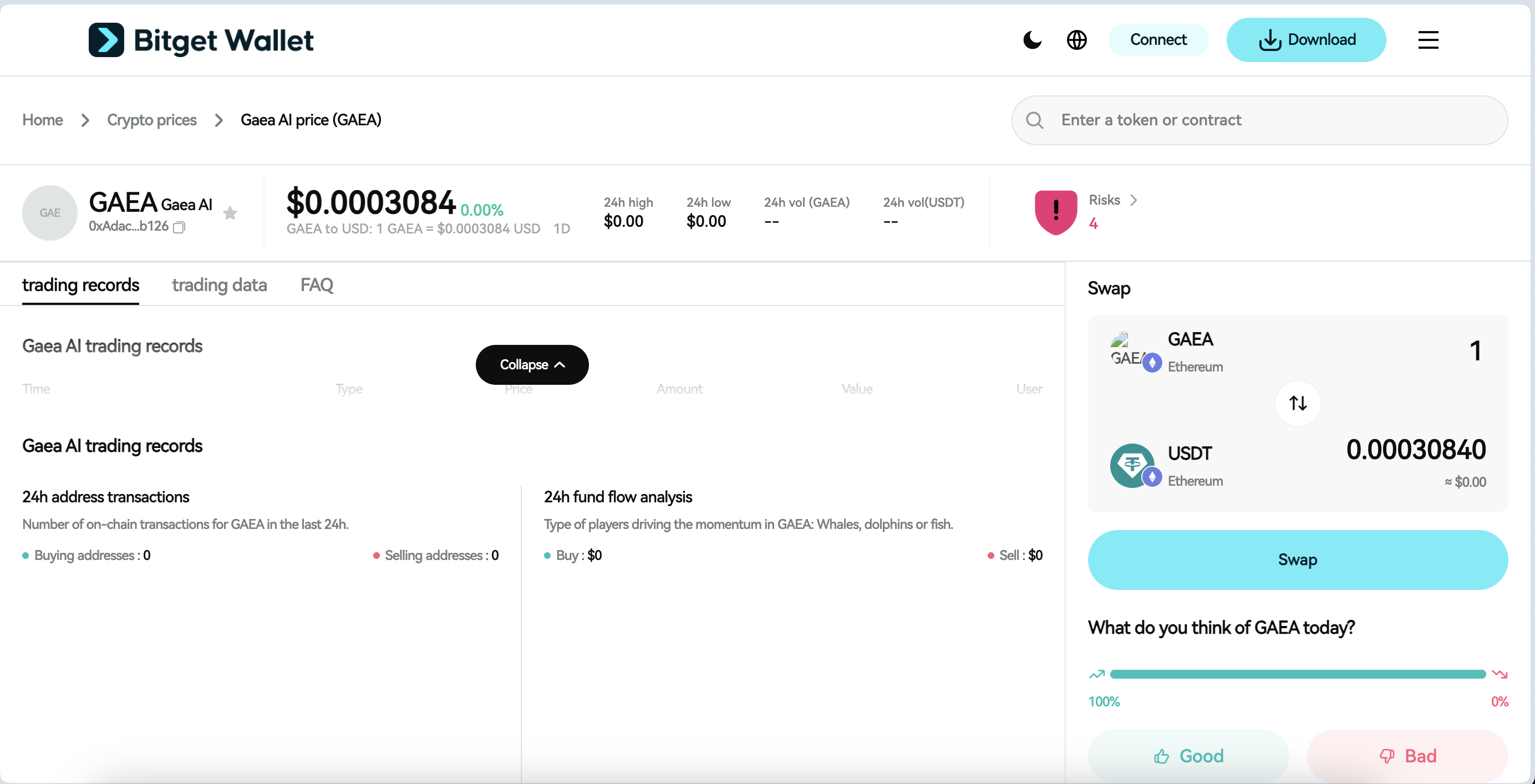1535x784 pixels.
Task: Open the 1D timeframe selector
Action: (x=561, y=228)
